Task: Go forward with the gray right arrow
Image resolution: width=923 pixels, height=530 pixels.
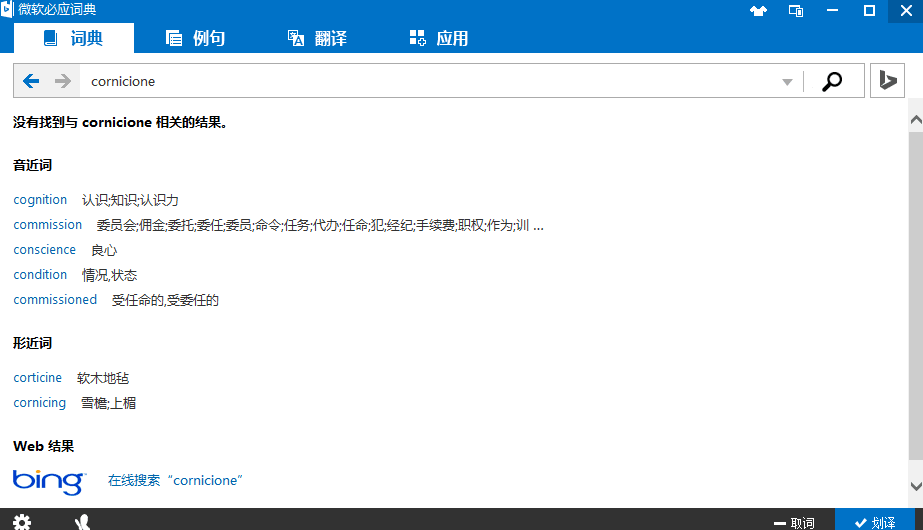Action: pos(62,81)
